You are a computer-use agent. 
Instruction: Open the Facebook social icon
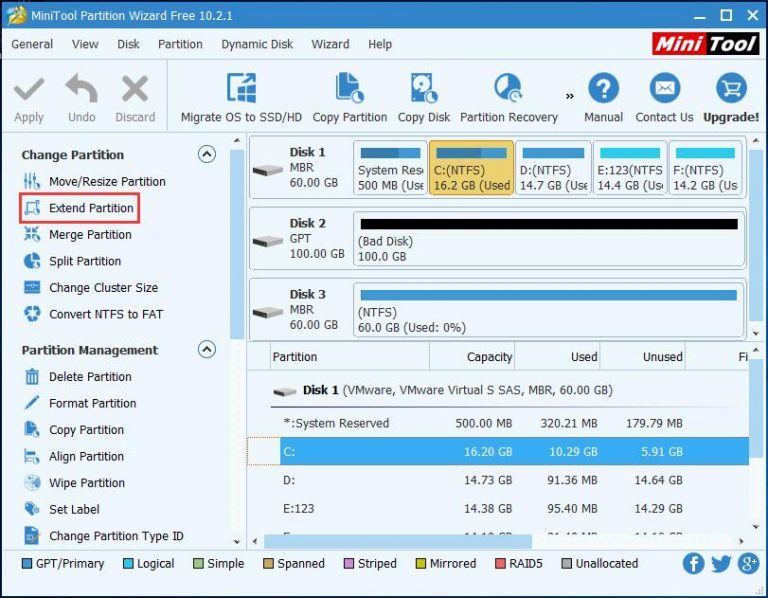693,563
